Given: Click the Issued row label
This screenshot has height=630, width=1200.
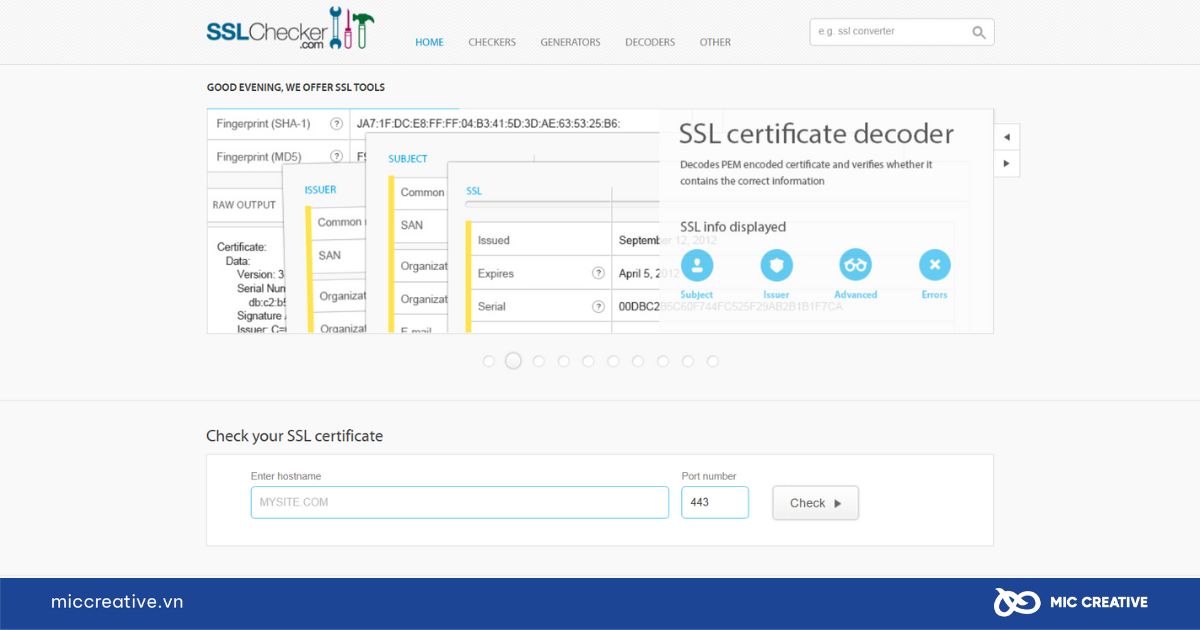Looking at the screenshot, I should 494,240.
